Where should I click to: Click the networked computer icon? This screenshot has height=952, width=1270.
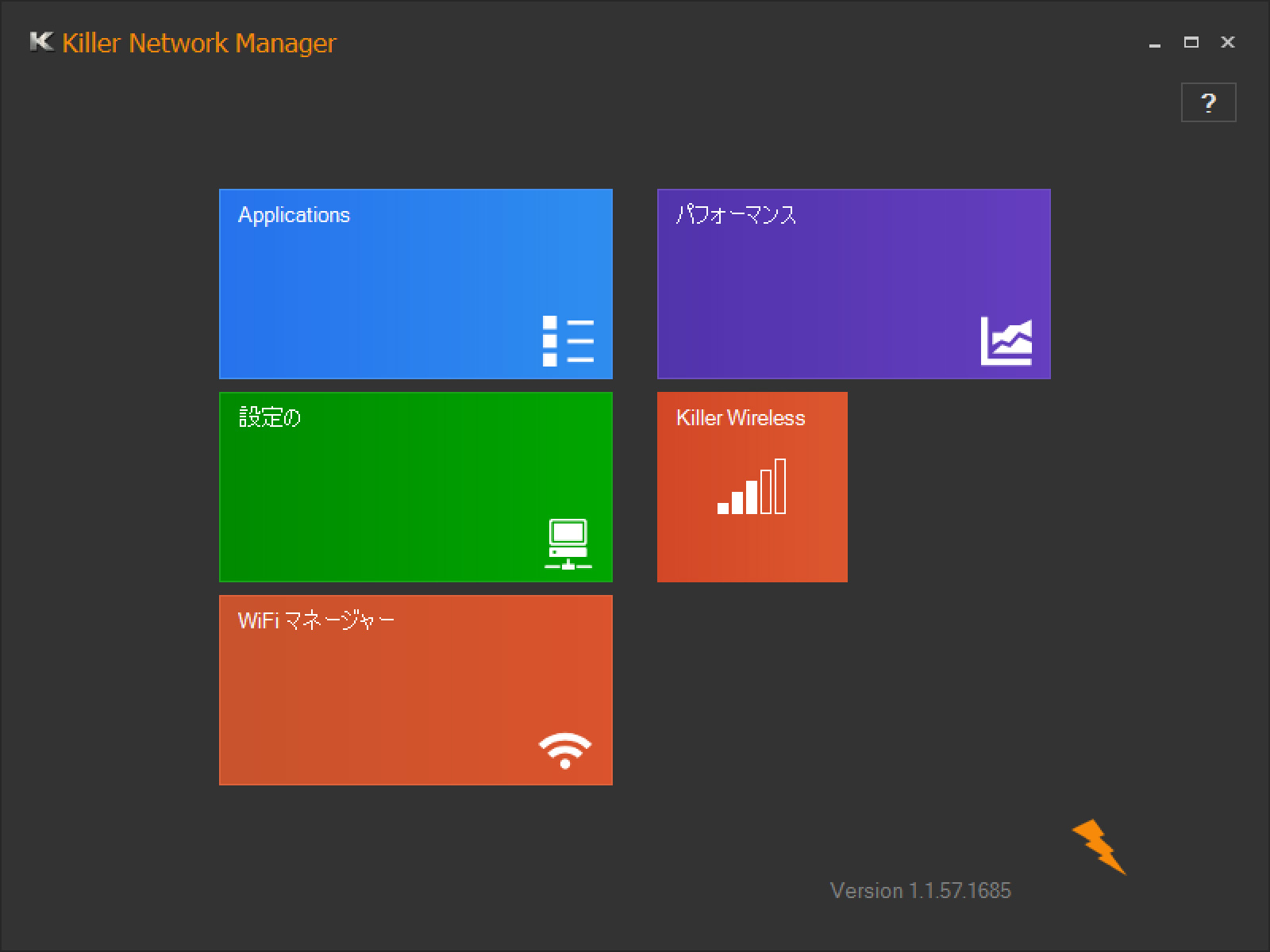click(568, 544)
